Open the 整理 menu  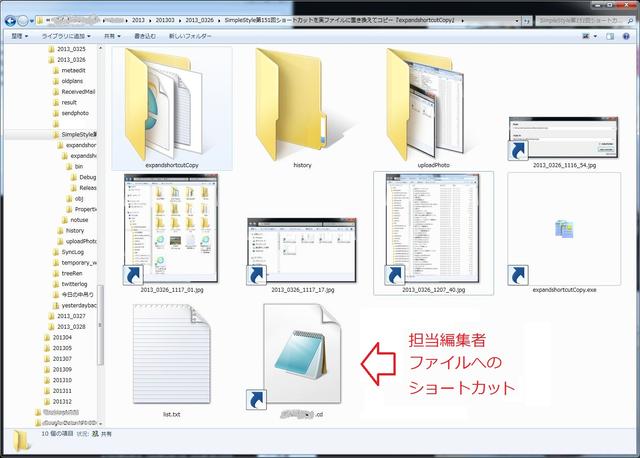pyautogui.click(x=20, y=36)
